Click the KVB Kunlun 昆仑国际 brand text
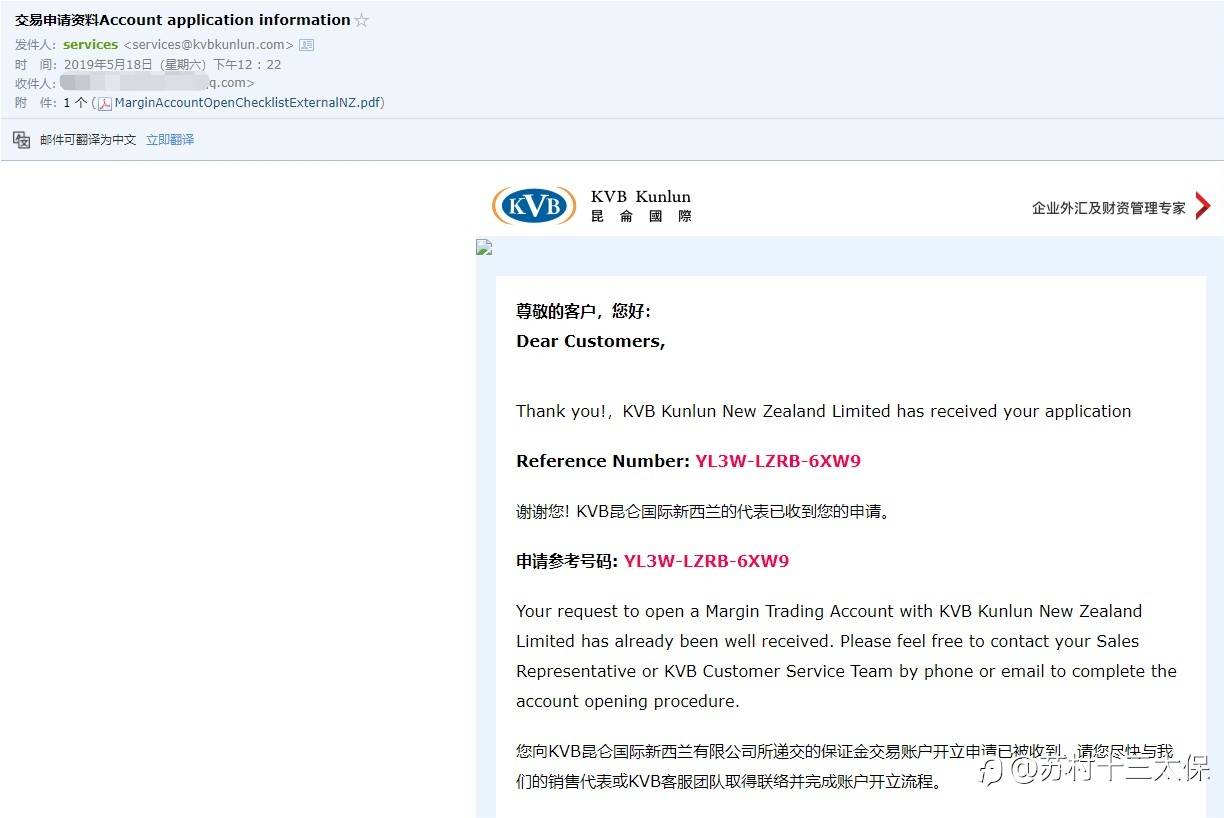Screen dimensions: 1224x818 (641, 206)
